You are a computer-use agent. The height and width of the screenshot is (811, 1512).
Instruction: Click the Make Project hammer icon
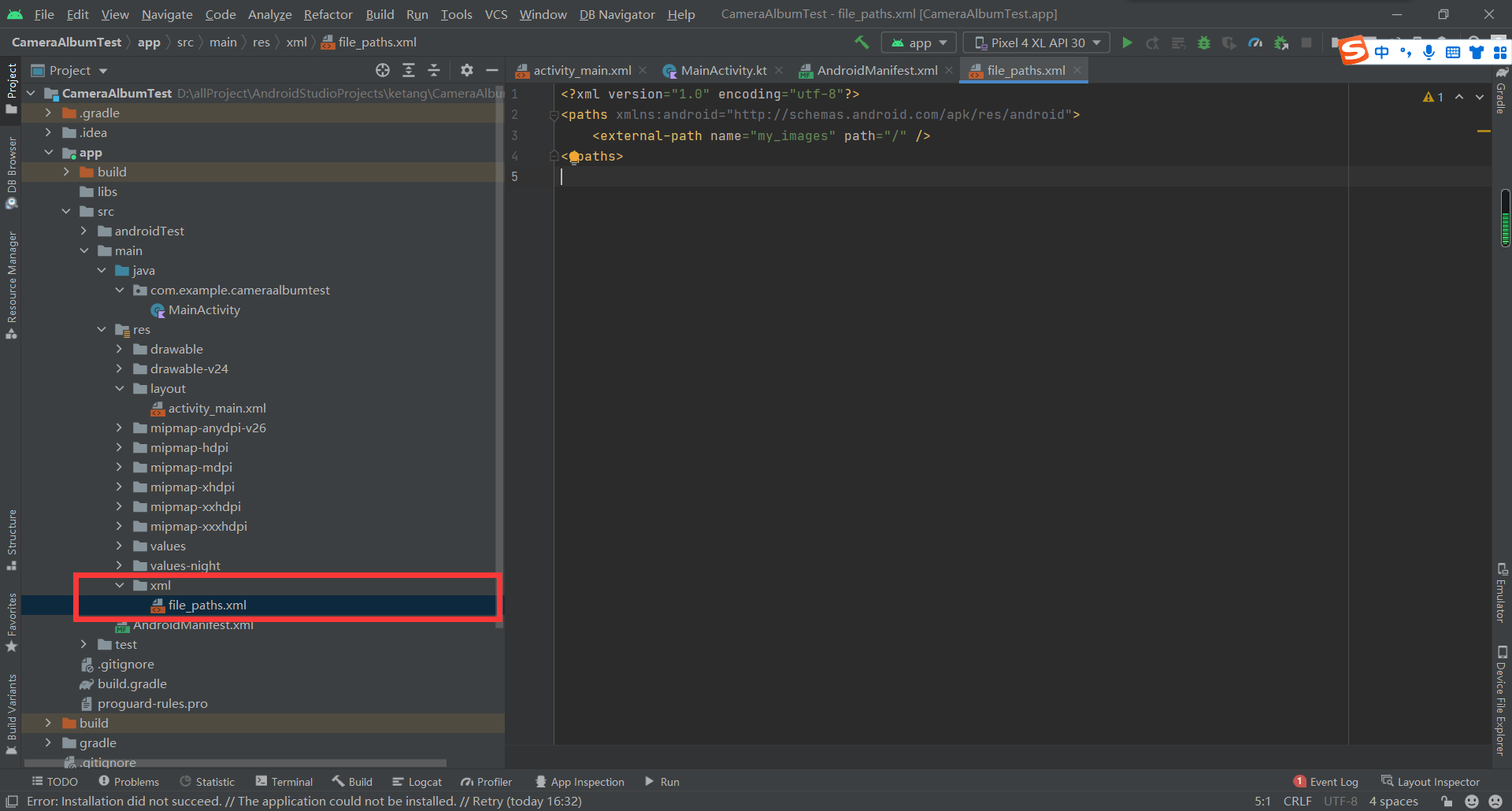point(862,43)
